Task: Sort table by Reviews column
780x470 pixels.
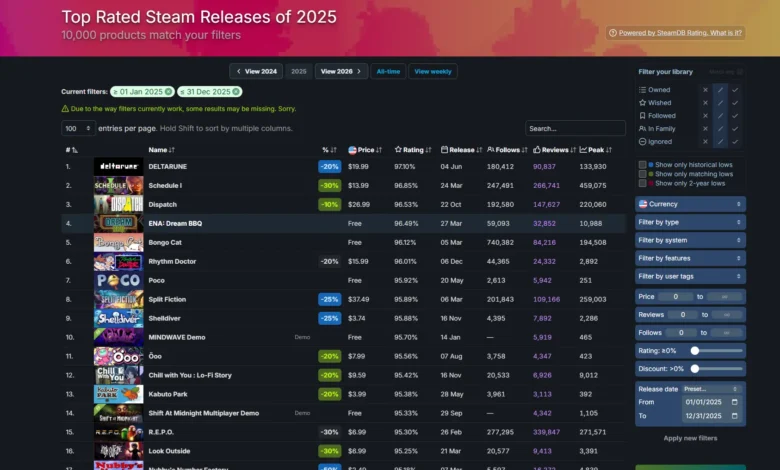Action: tap(554, 150)
